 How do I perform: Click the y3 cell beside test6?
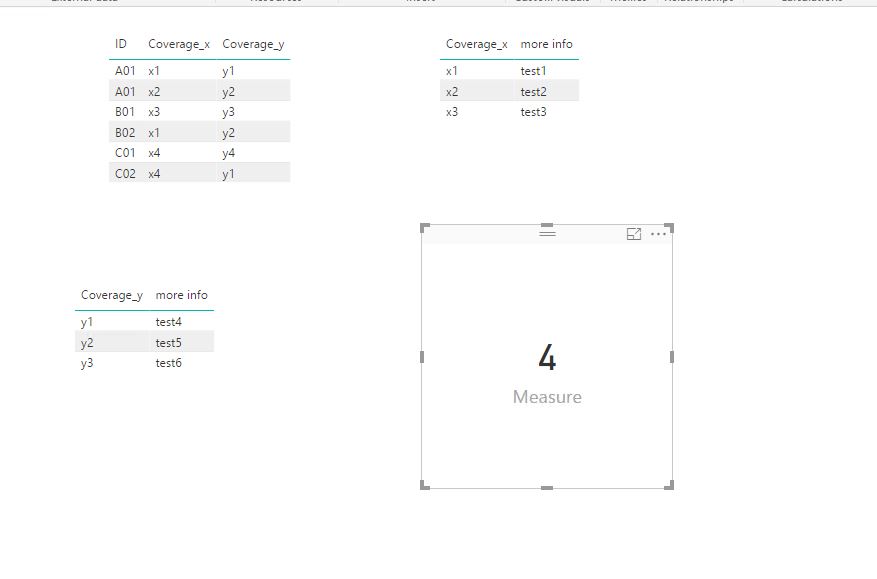(x=87, y=363)
